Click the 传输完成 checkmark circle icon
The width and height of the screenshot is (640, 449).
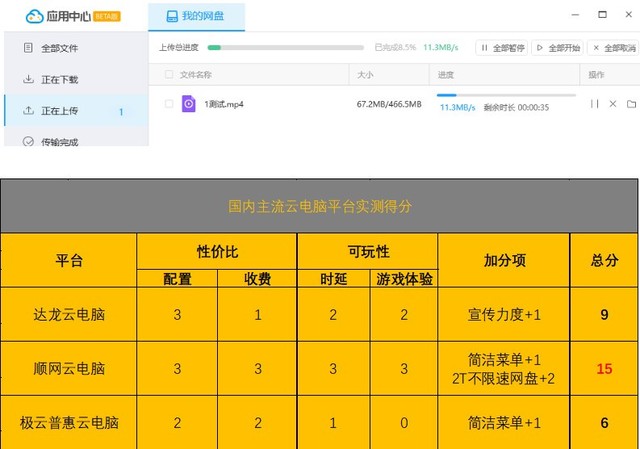28,142
